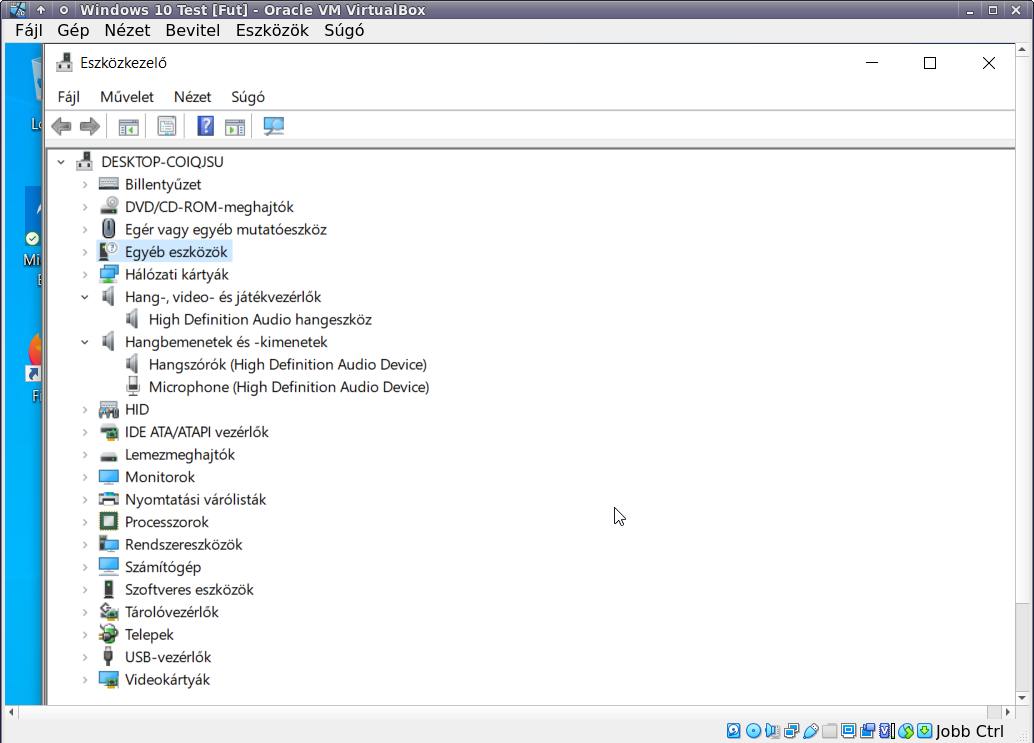Click the VirtualBox USB status icon

point(810,730)
